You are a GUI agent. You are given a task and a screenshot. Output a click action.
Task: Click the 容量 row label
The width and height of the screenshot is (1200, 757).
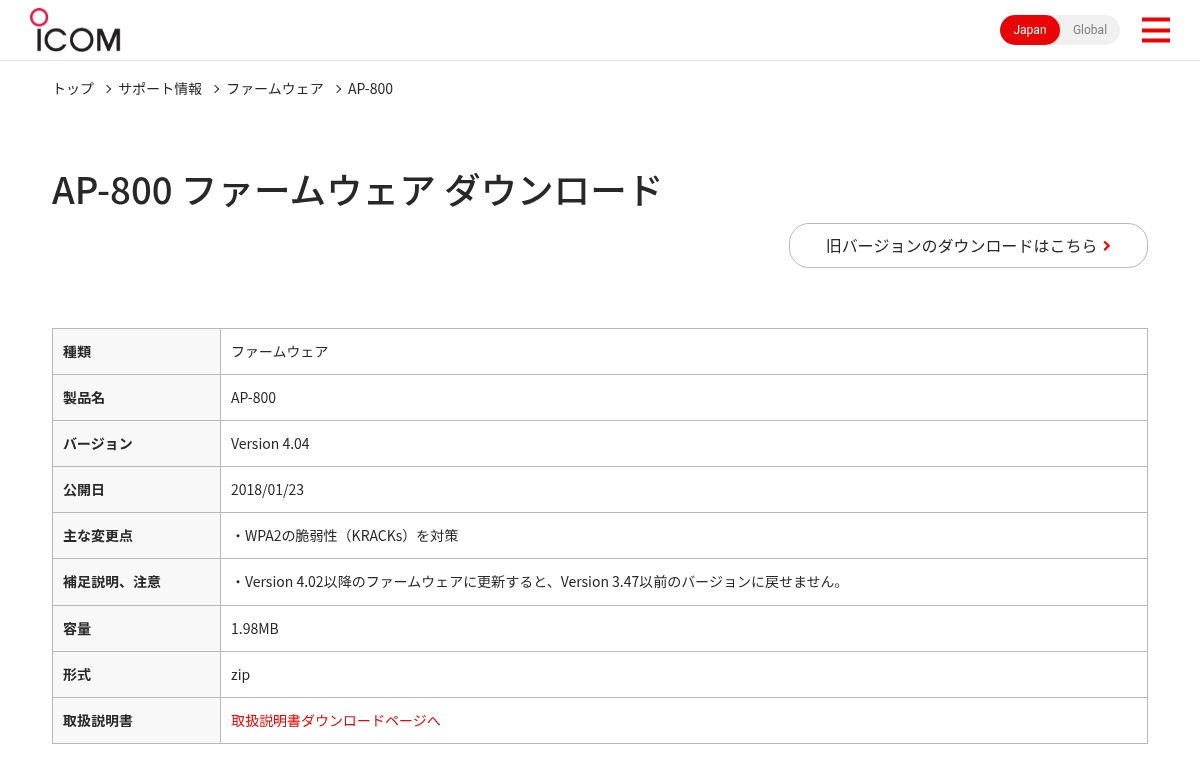pyautogui.click(x=77, y=628)
